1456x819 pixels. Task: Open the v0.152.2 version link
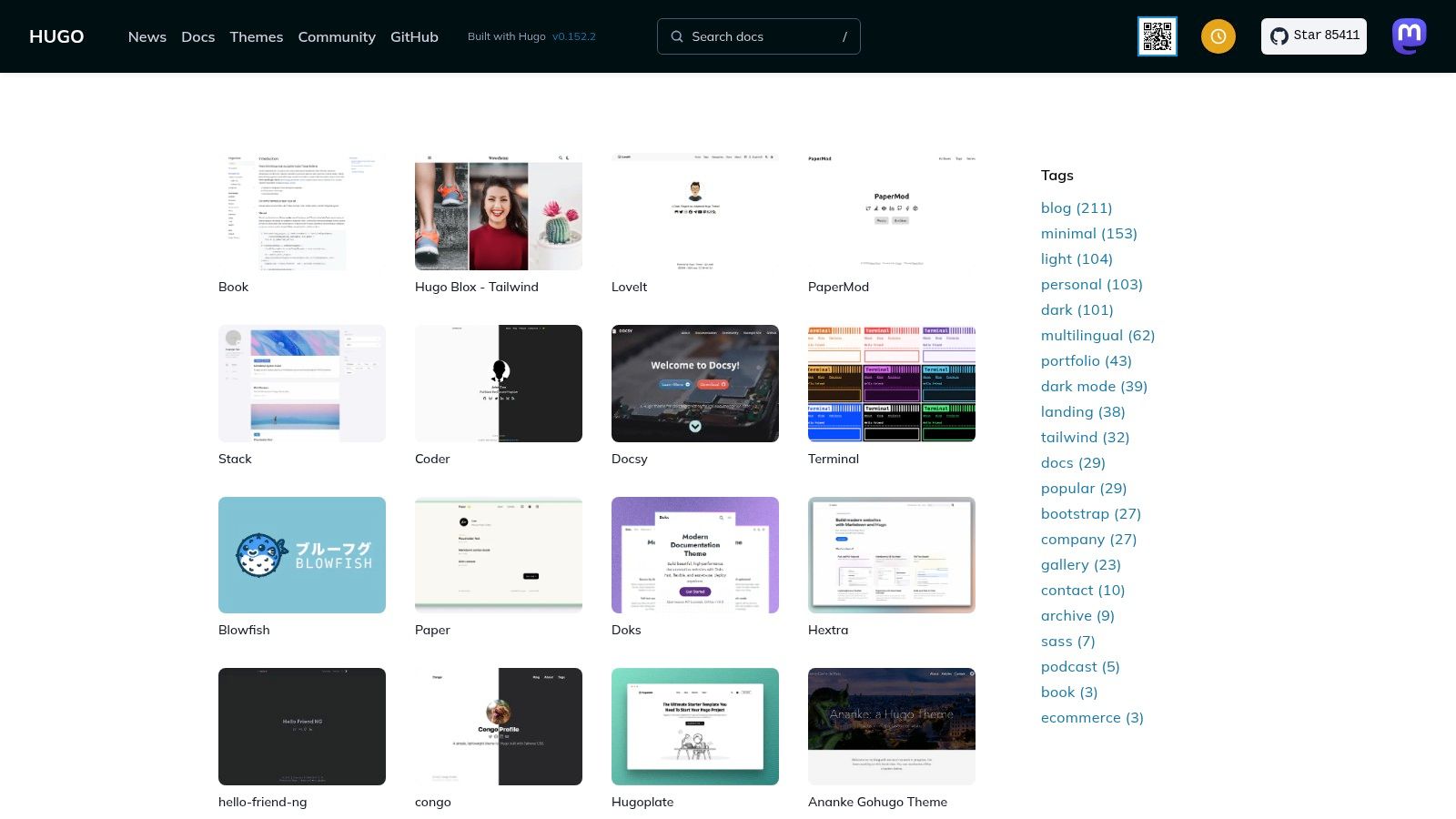point(573,36)
